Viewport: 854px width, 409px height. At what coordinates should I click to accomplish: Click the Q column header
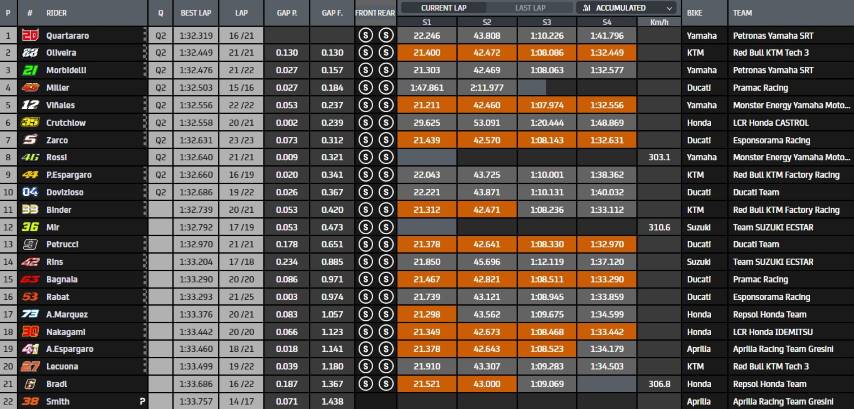click(161, 13)
